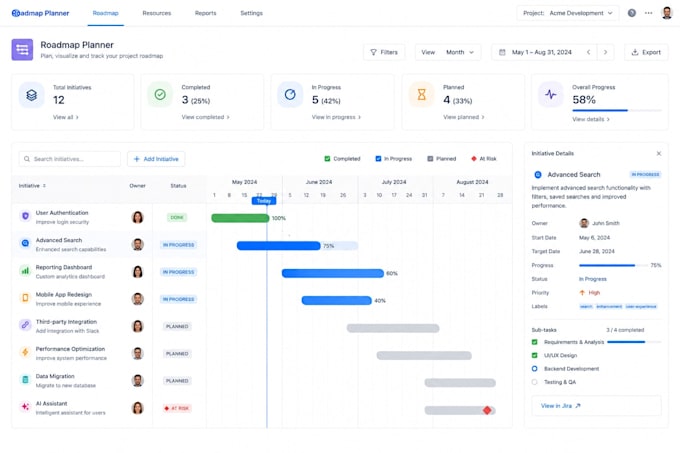Viewport: 680px width, 453px height.
Task: Expand View all initiatives link
Action: [65, 117]
